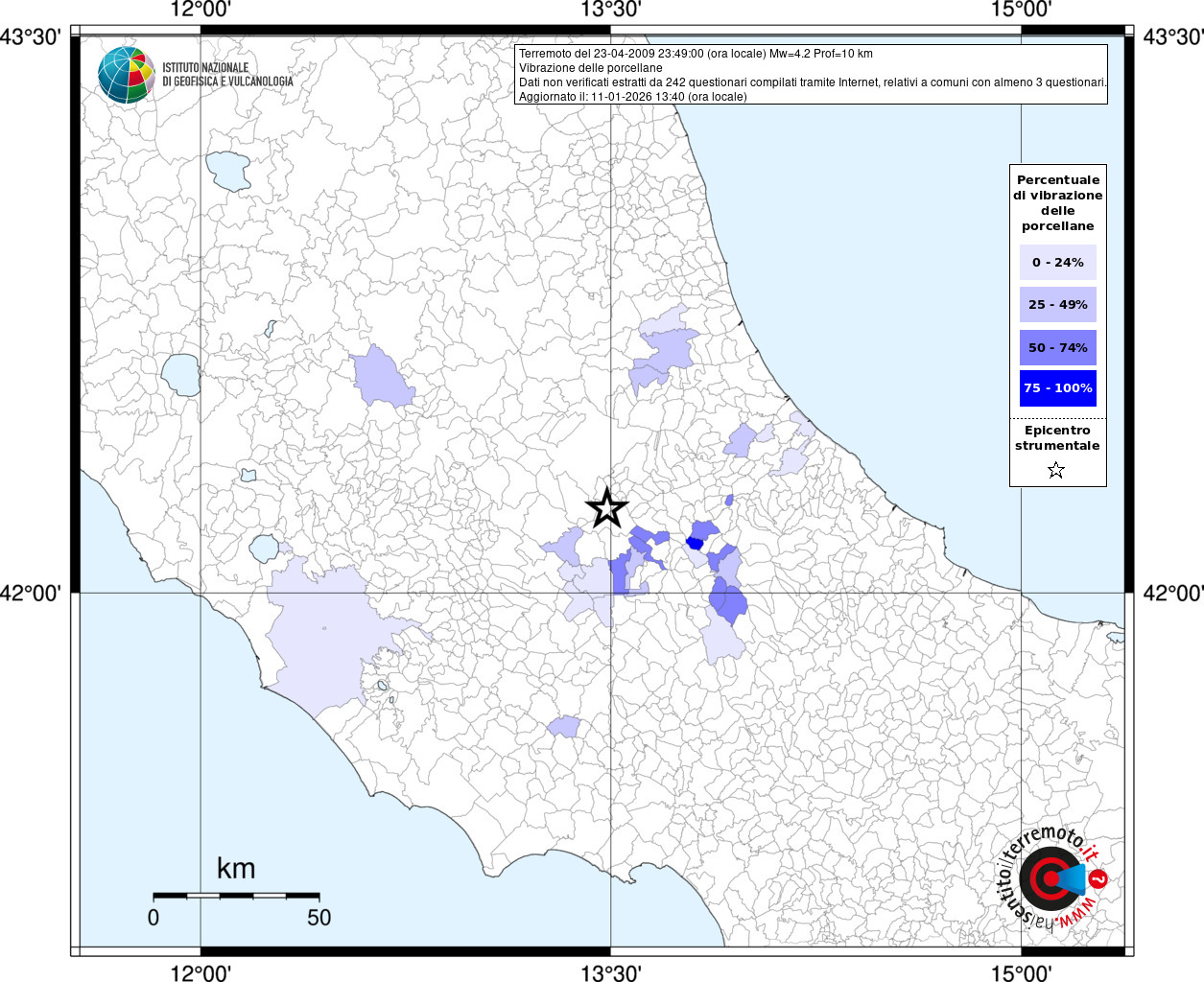Click the left 43°30' latitude label
The height and width of the screenshot is (982, 1204).
[32, 36]
